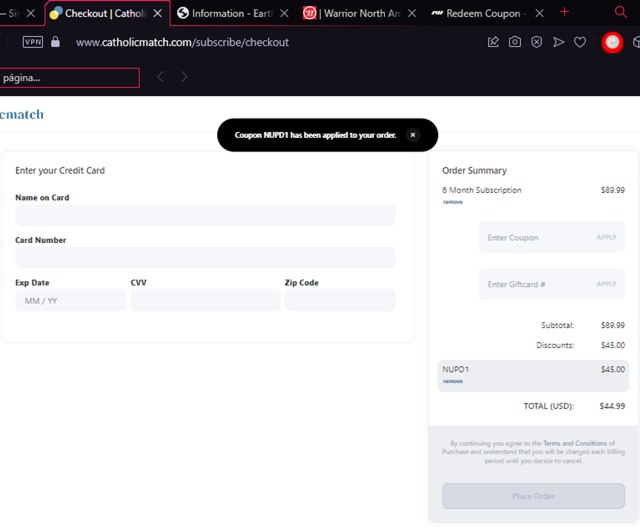The image size is (640, 528).
Task: Click the edit page pencil icon
Action: point(493,42)
